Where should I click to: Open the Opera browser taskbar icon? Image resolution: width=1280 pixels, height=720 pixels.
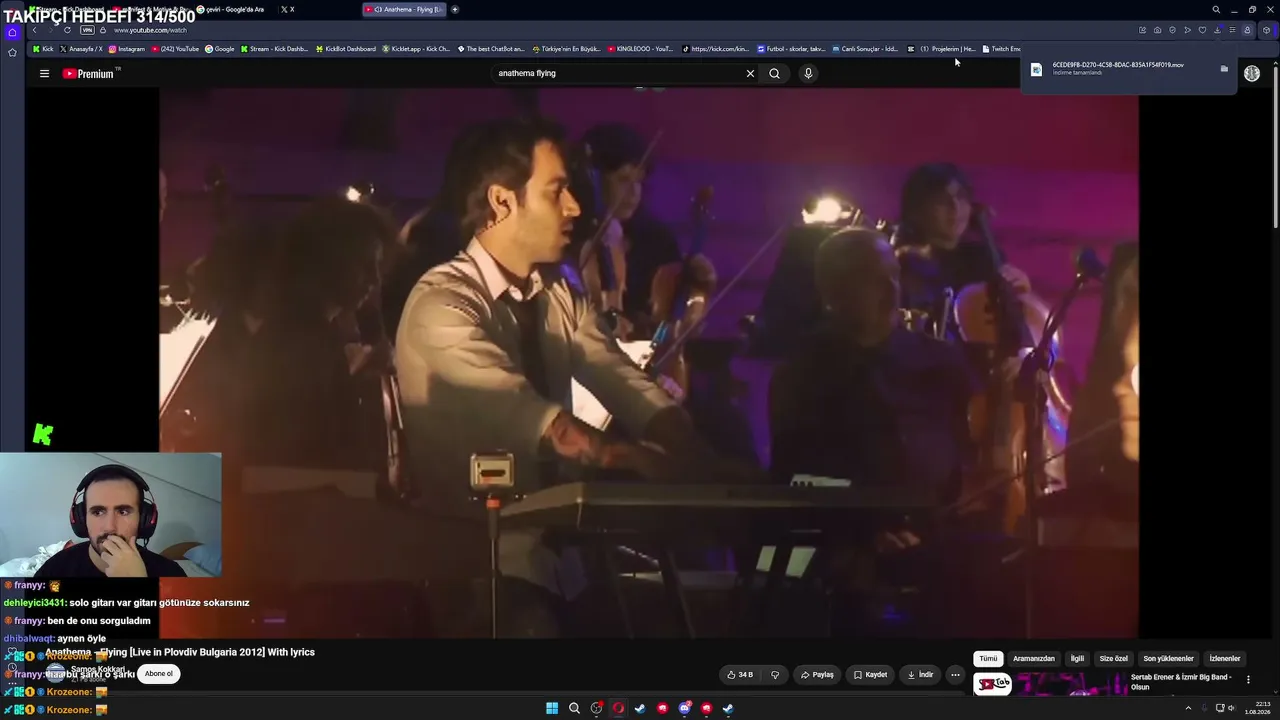click(618, 708)
